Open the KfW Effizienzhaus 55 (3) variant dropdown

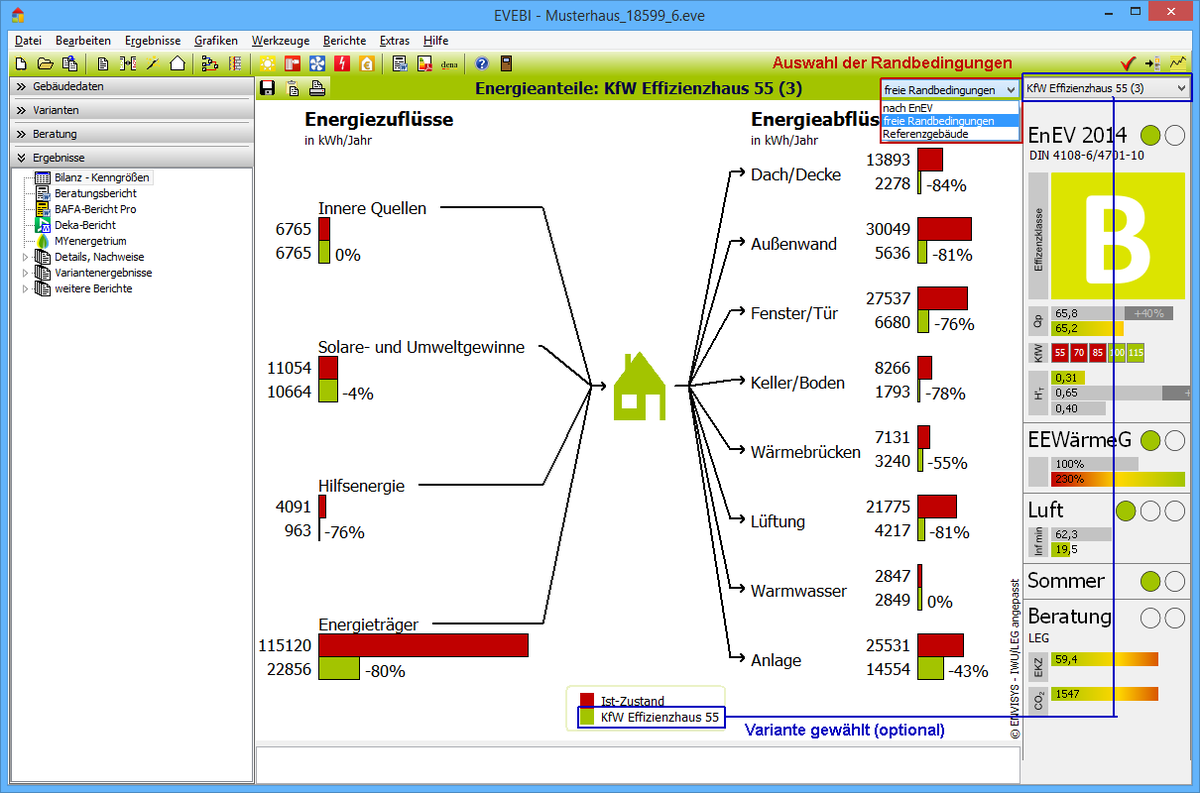point(1107,88)
